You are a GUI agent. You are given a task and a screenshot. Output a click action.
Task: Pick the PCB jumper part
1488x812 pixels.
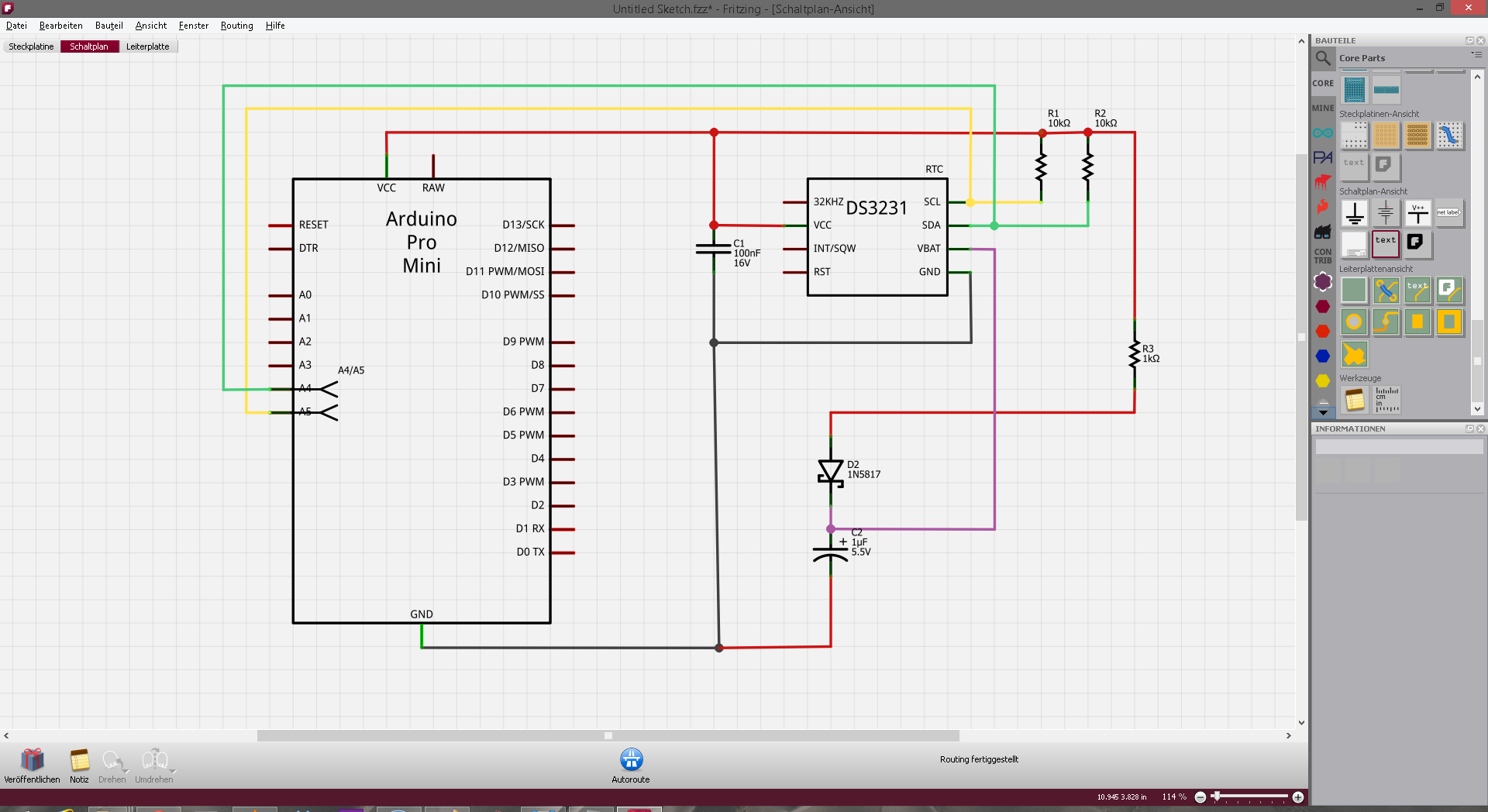[x=1386, y=291]
